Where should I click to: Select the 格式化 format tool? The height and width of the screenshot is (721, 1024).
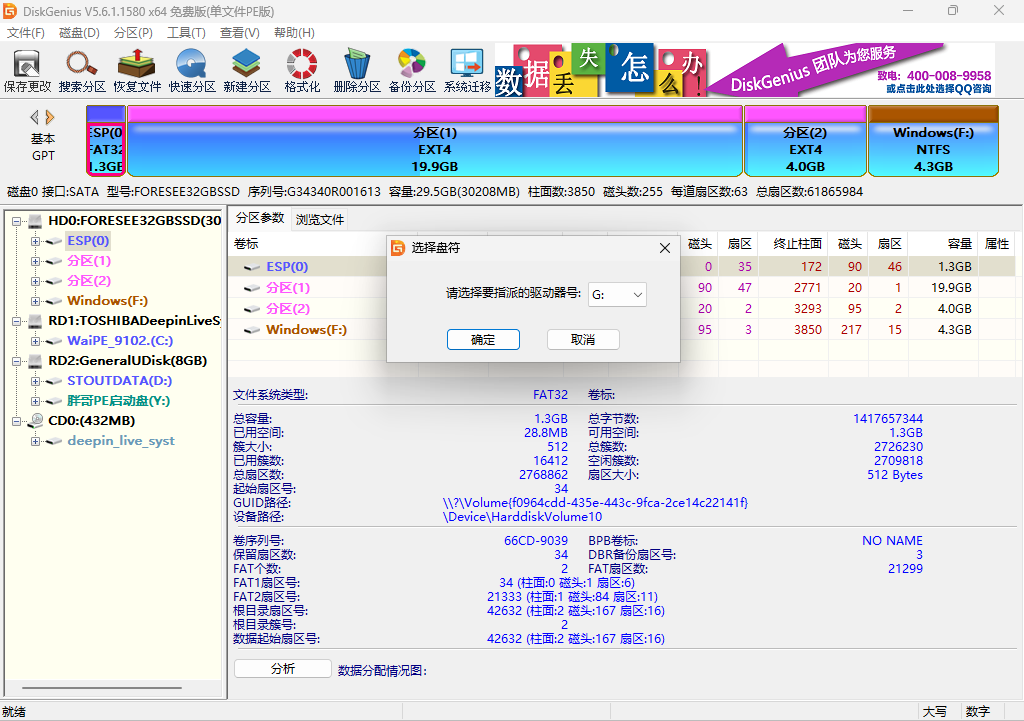click(x=302, y=71)
